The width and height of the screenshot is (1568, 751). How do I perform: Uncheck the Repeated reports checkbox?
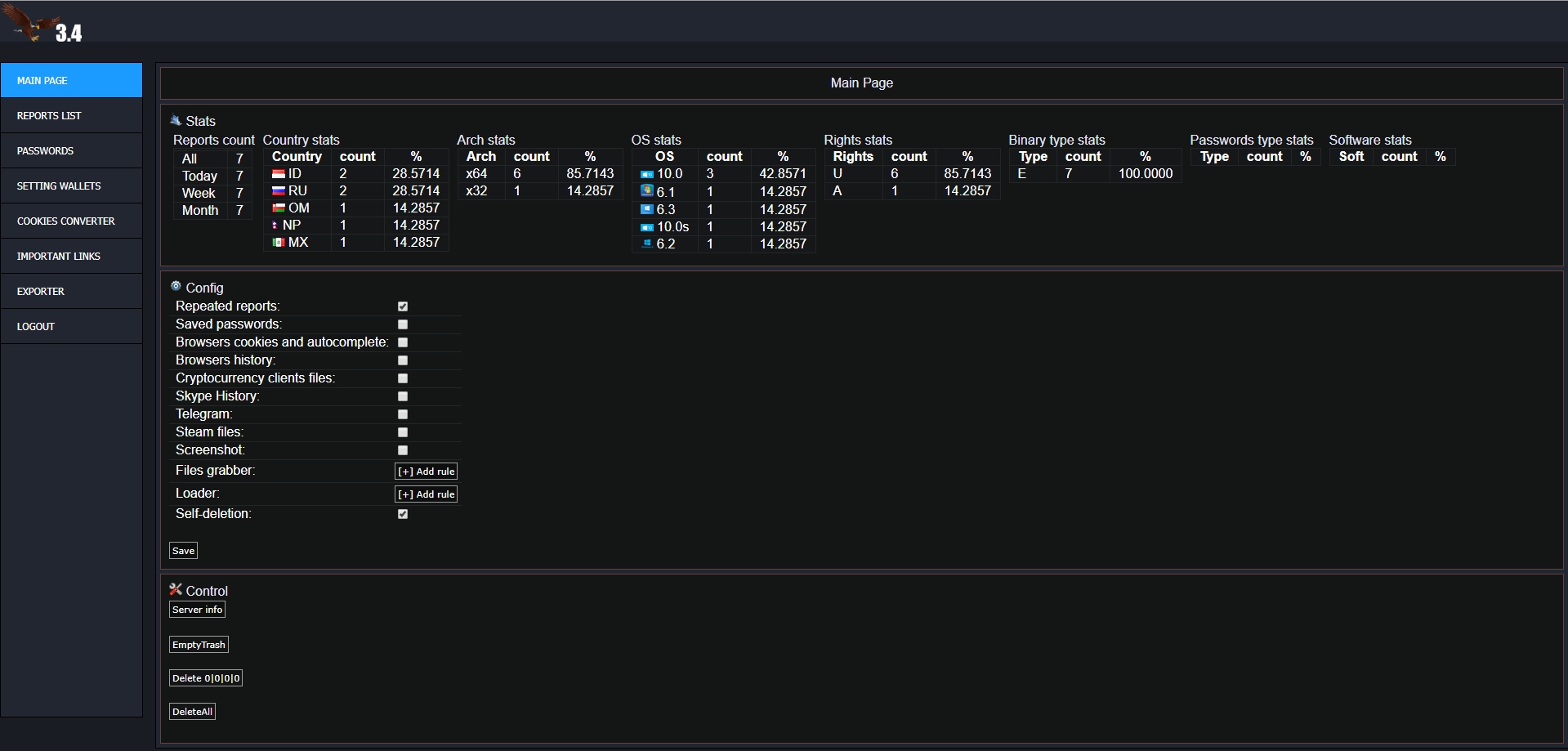(403, 306)
